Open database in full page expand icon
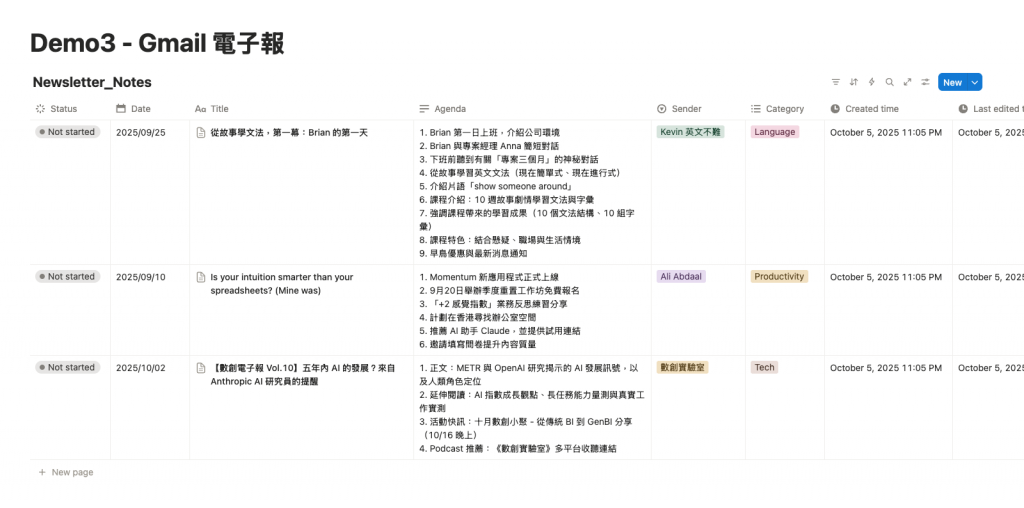The width and height of the screenshot is (1024, 508). (x=907, y=82)
